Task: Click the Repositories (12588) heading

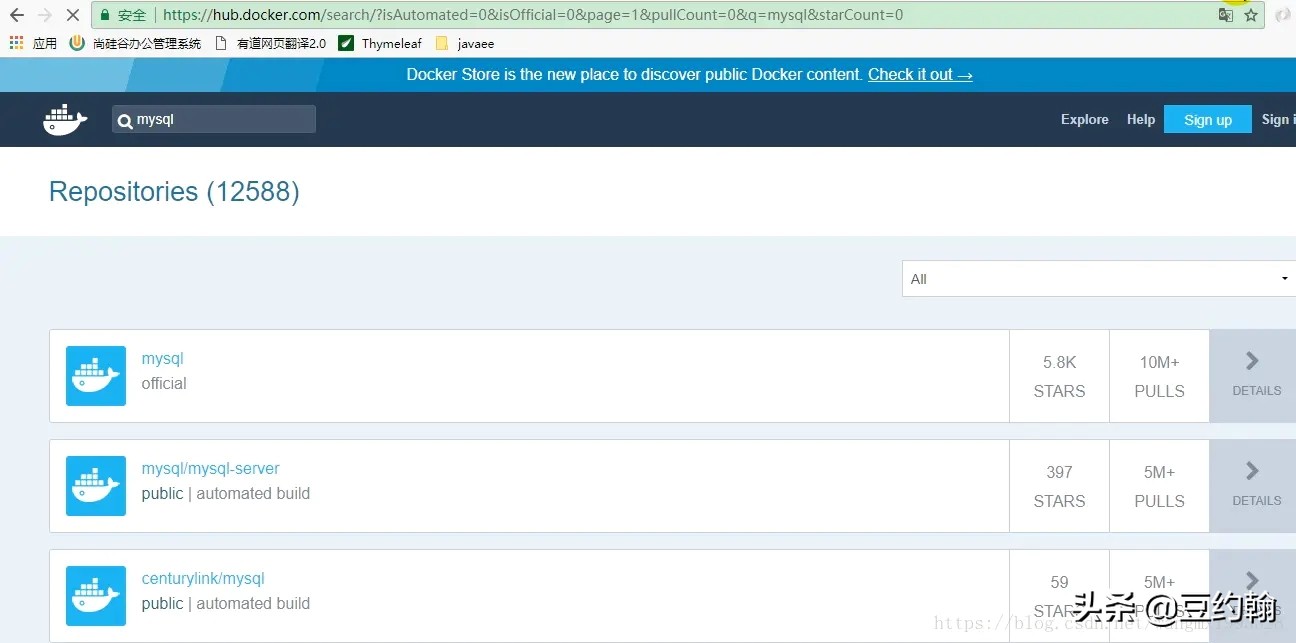Action: click(x=174, y=192)
